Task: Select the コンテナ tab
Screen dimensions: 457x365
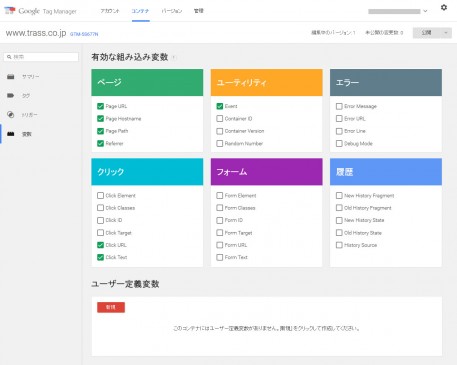Action: point(140,11)
